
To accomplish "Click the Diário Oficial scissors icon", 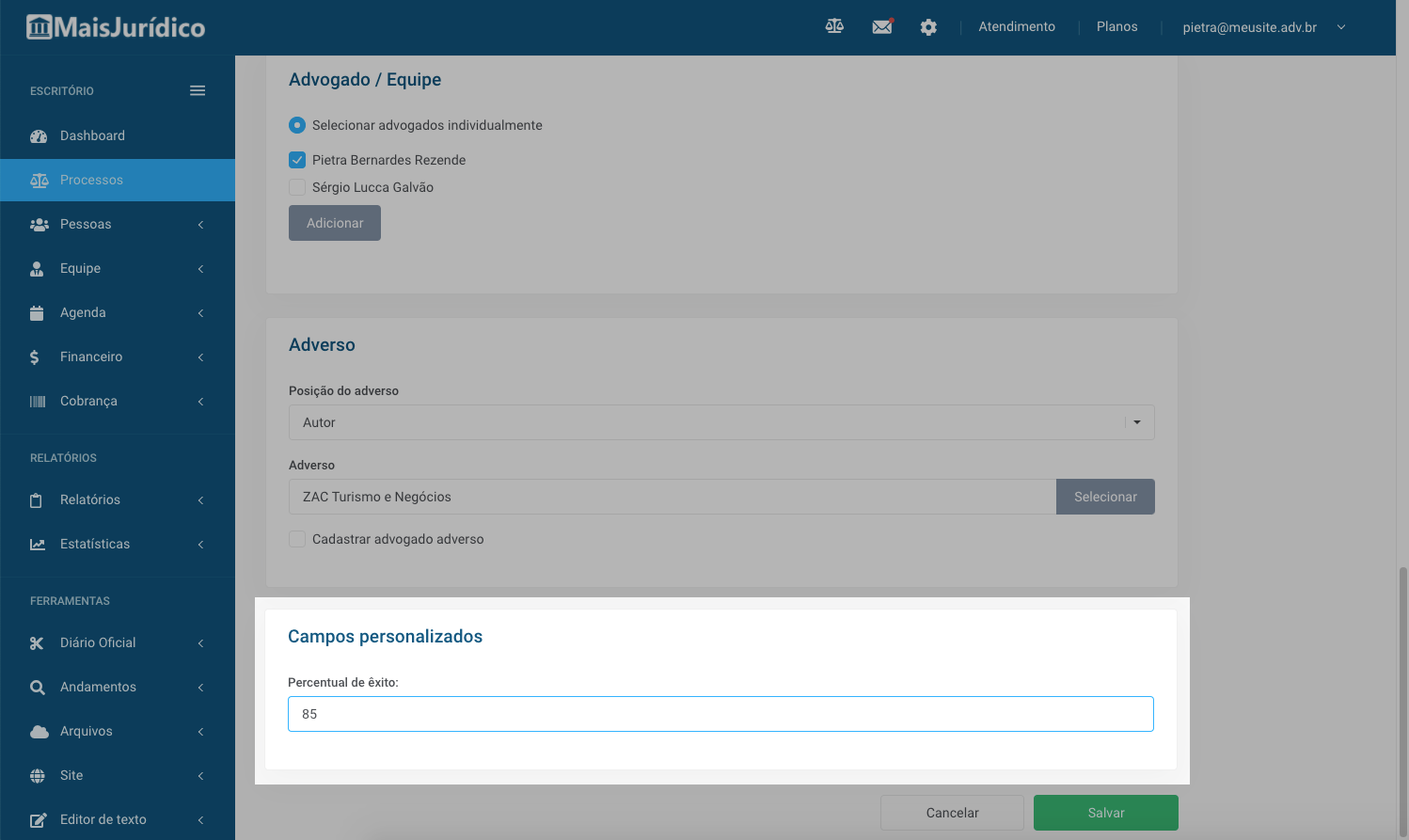I will click(x=38, y=643).
